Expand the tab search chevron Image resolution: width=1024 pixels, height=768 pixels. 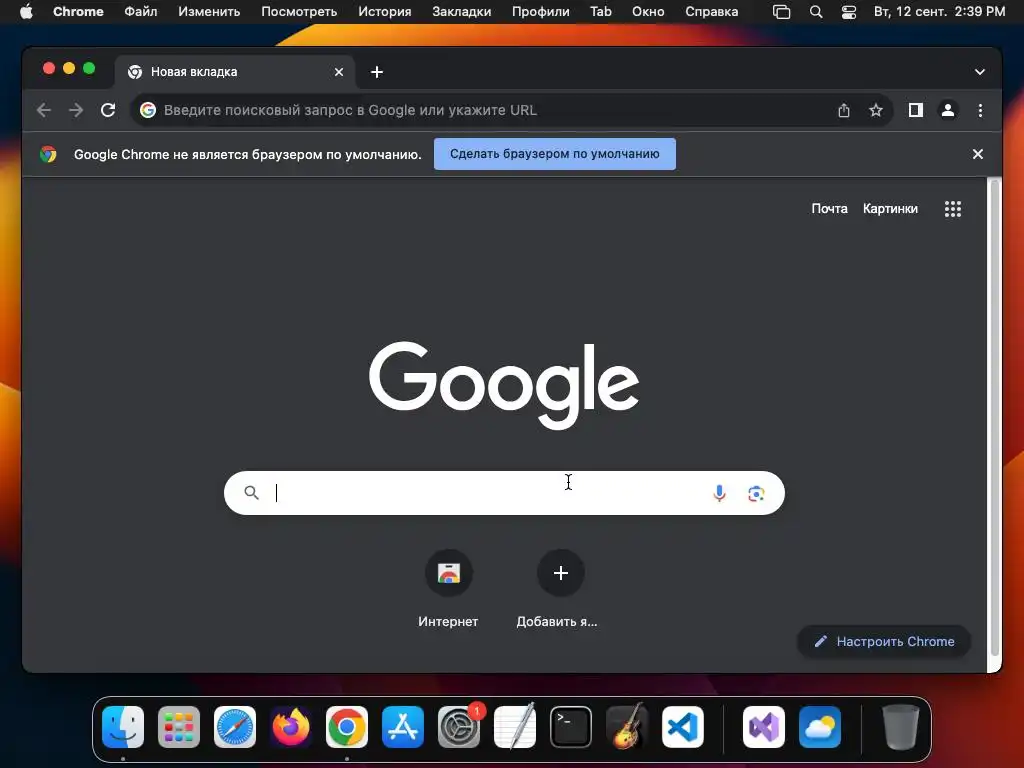coord(980,72)
